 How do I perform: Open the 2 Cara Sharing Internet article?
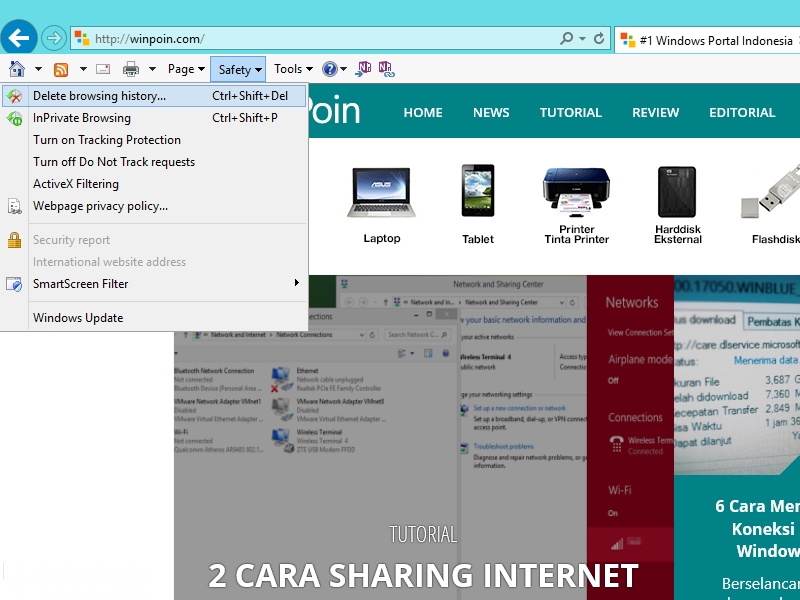pos(423,575)
